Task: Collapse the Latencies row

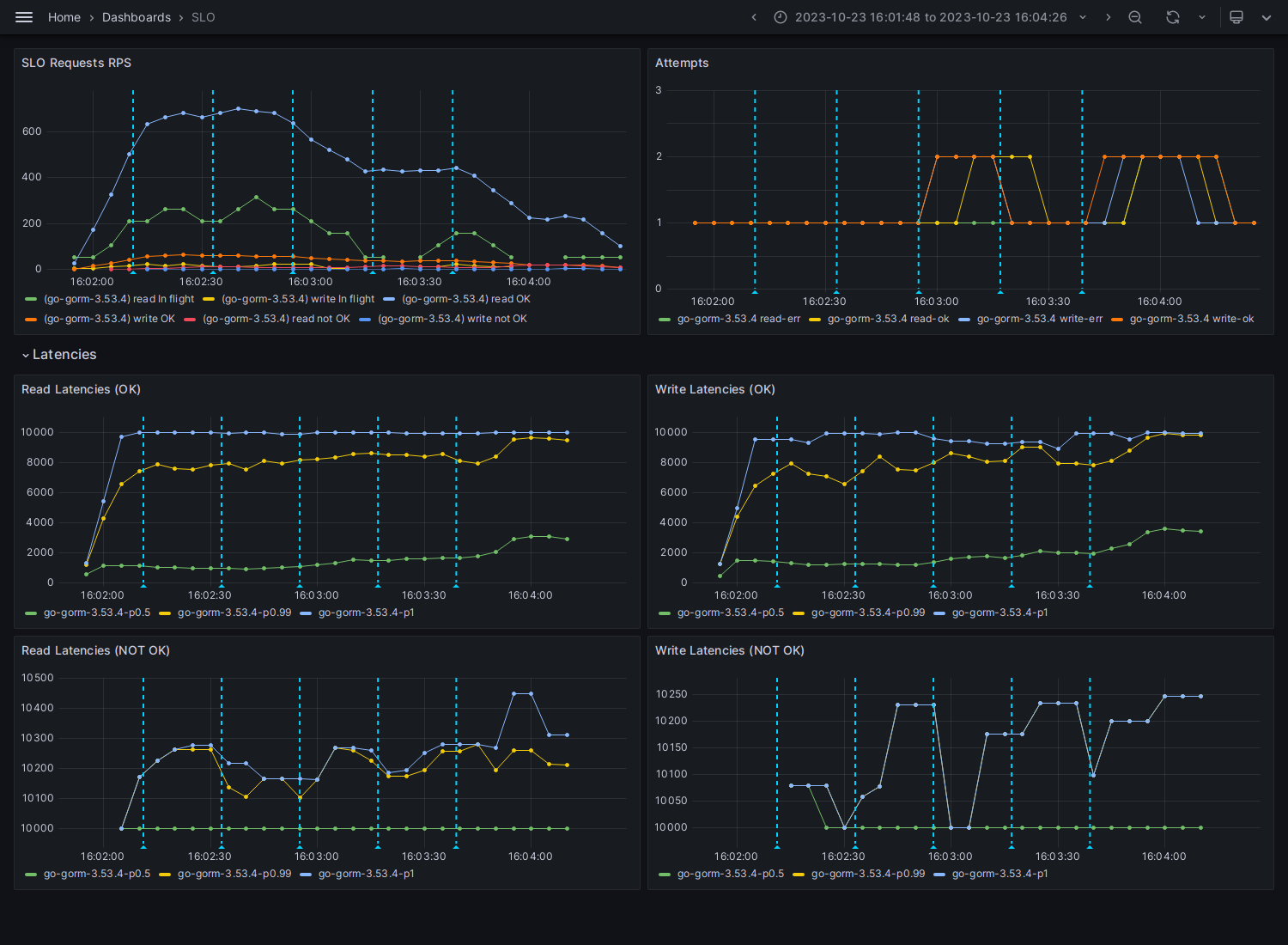Action: pos(59,355)
